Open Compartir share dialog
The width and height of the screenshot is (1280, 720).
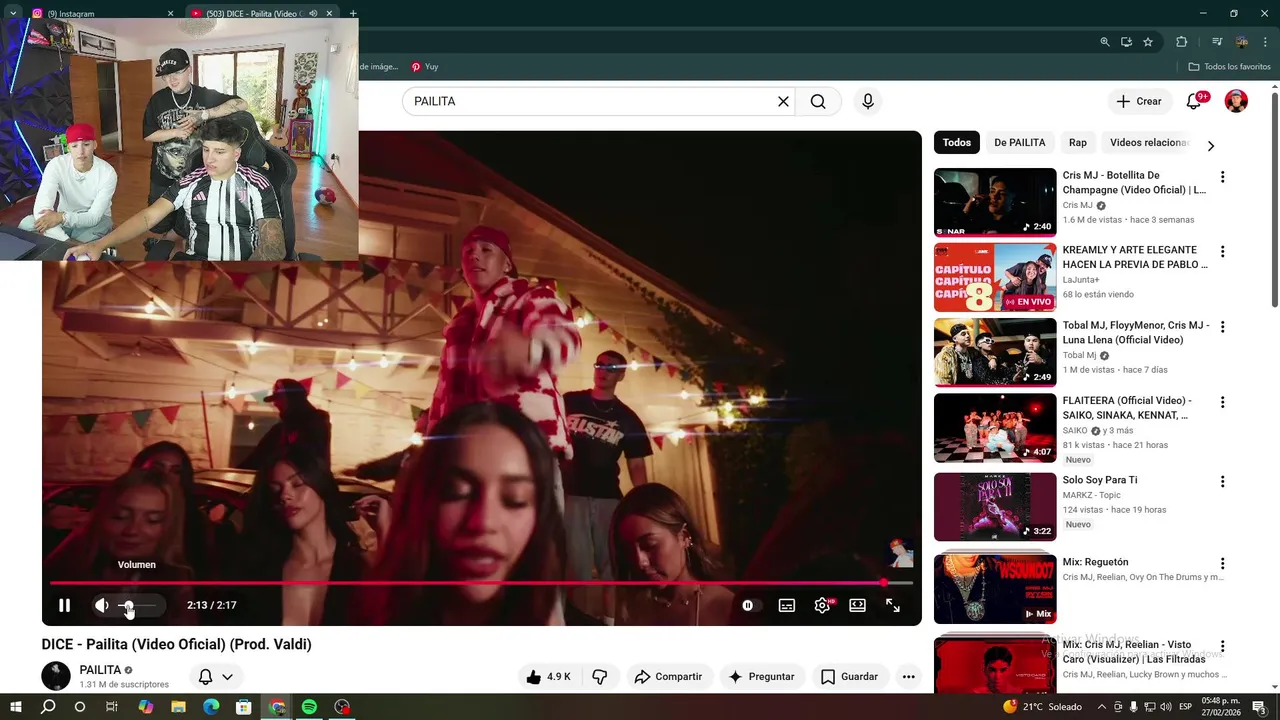click(668, 677)
